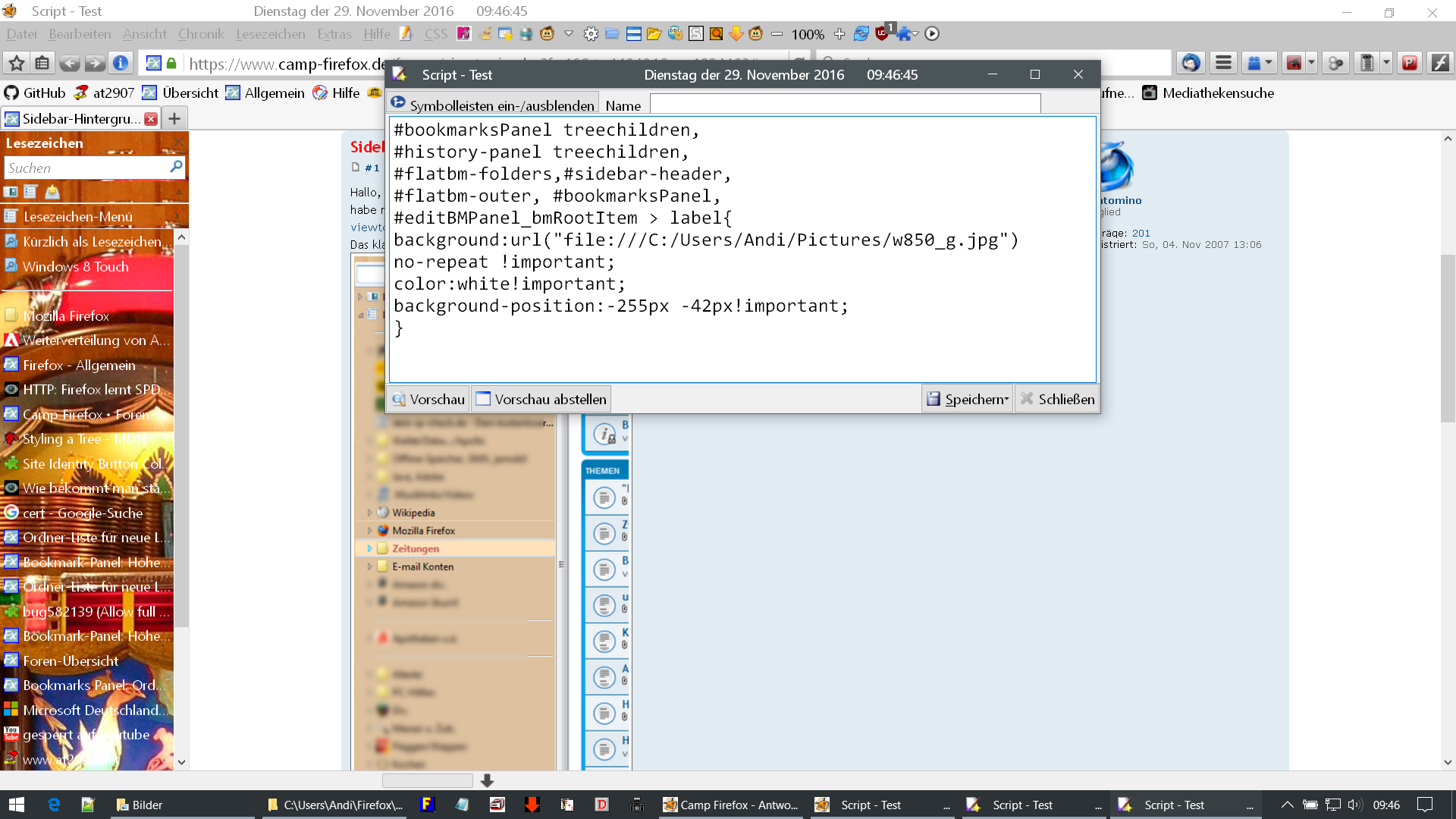Toggle Symbolleisten ein-/ausblenden
Image resolution: width=1456 pixels, height=819 pixels.
492,105
